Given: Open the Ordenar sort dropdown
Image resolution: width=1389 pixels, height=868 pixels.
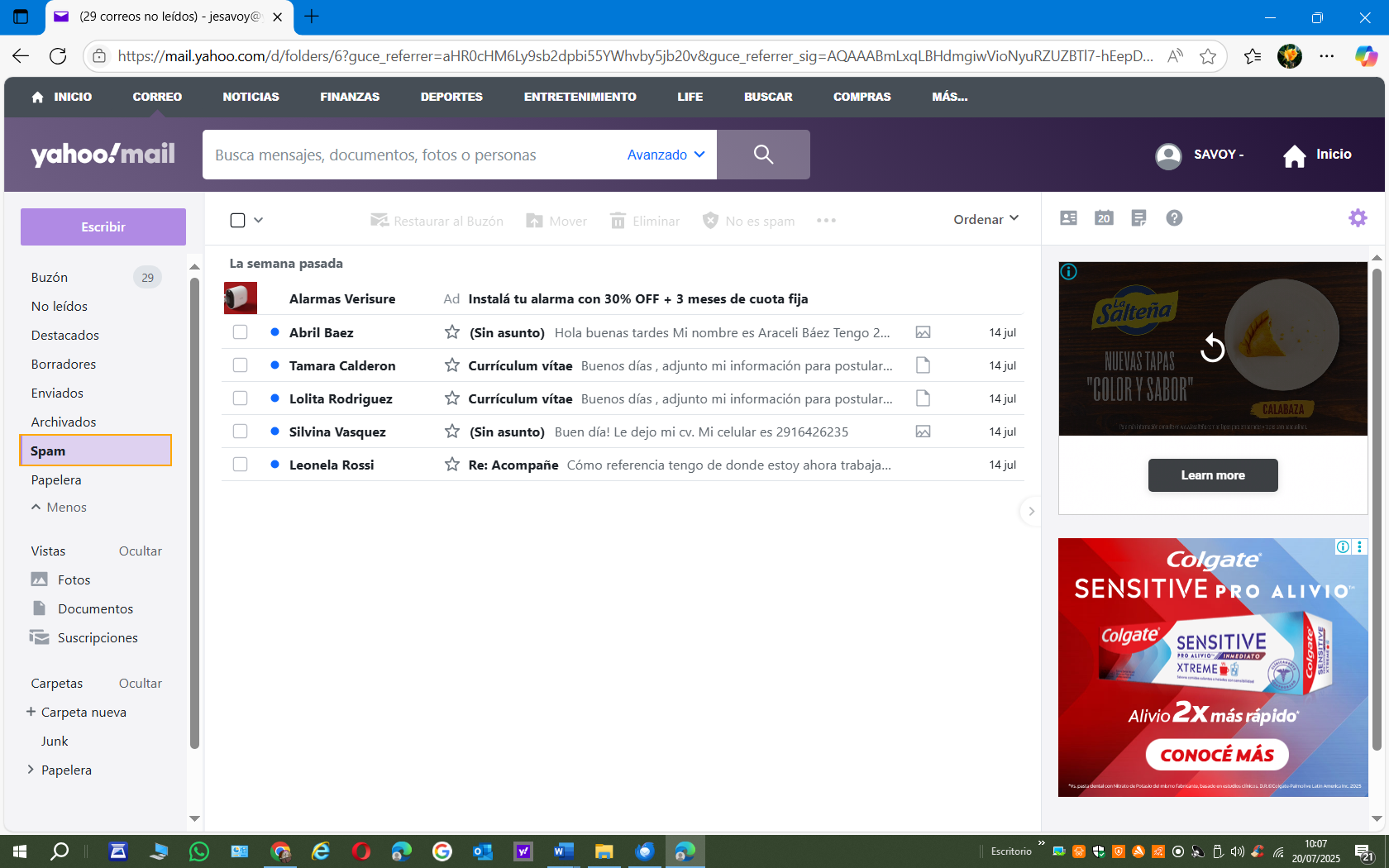Looking at the screenshot, I should [x=986, y=219].
